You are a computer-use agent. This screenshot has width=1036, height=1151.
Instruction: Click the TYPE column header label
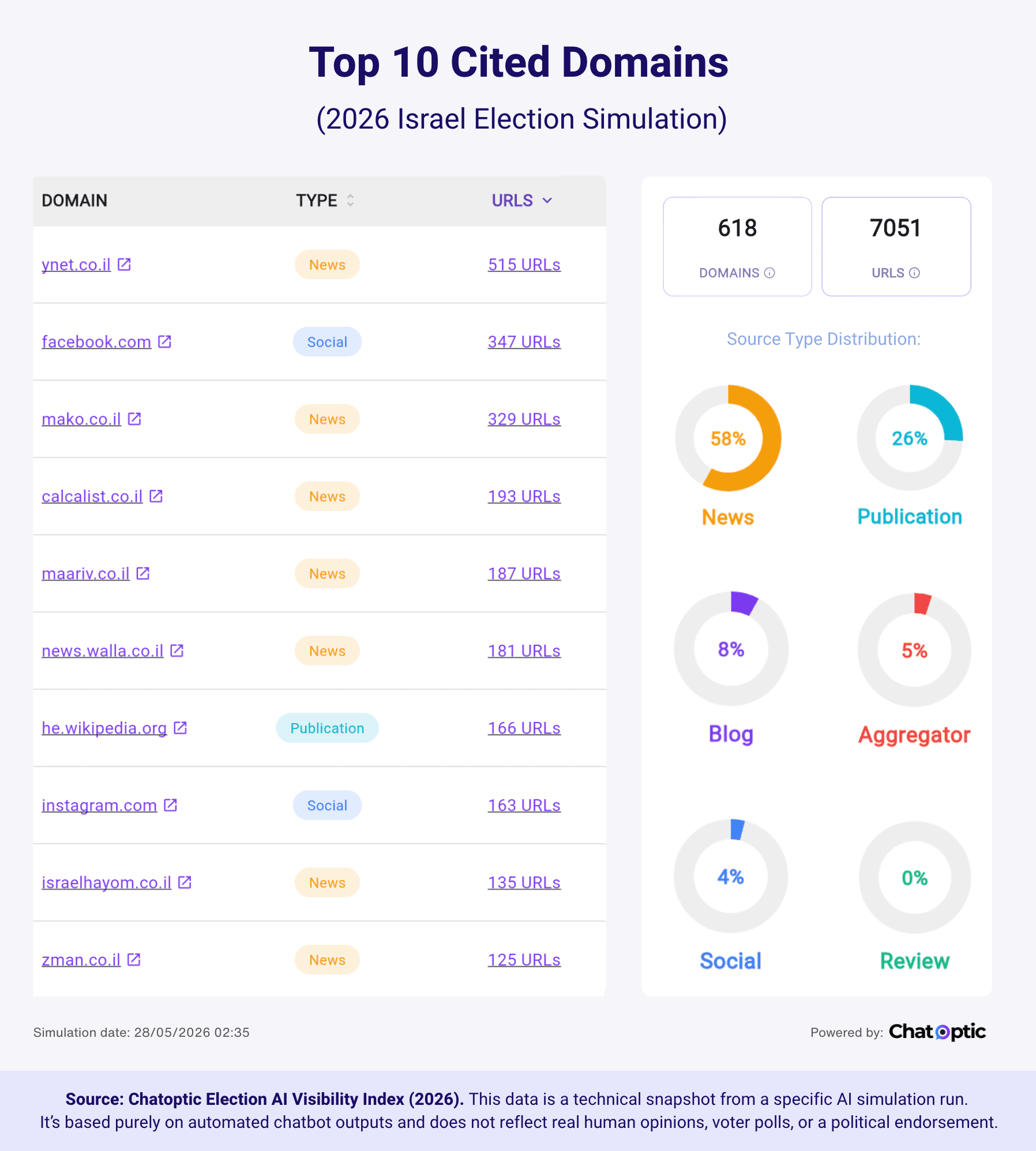tap(317, 200)
